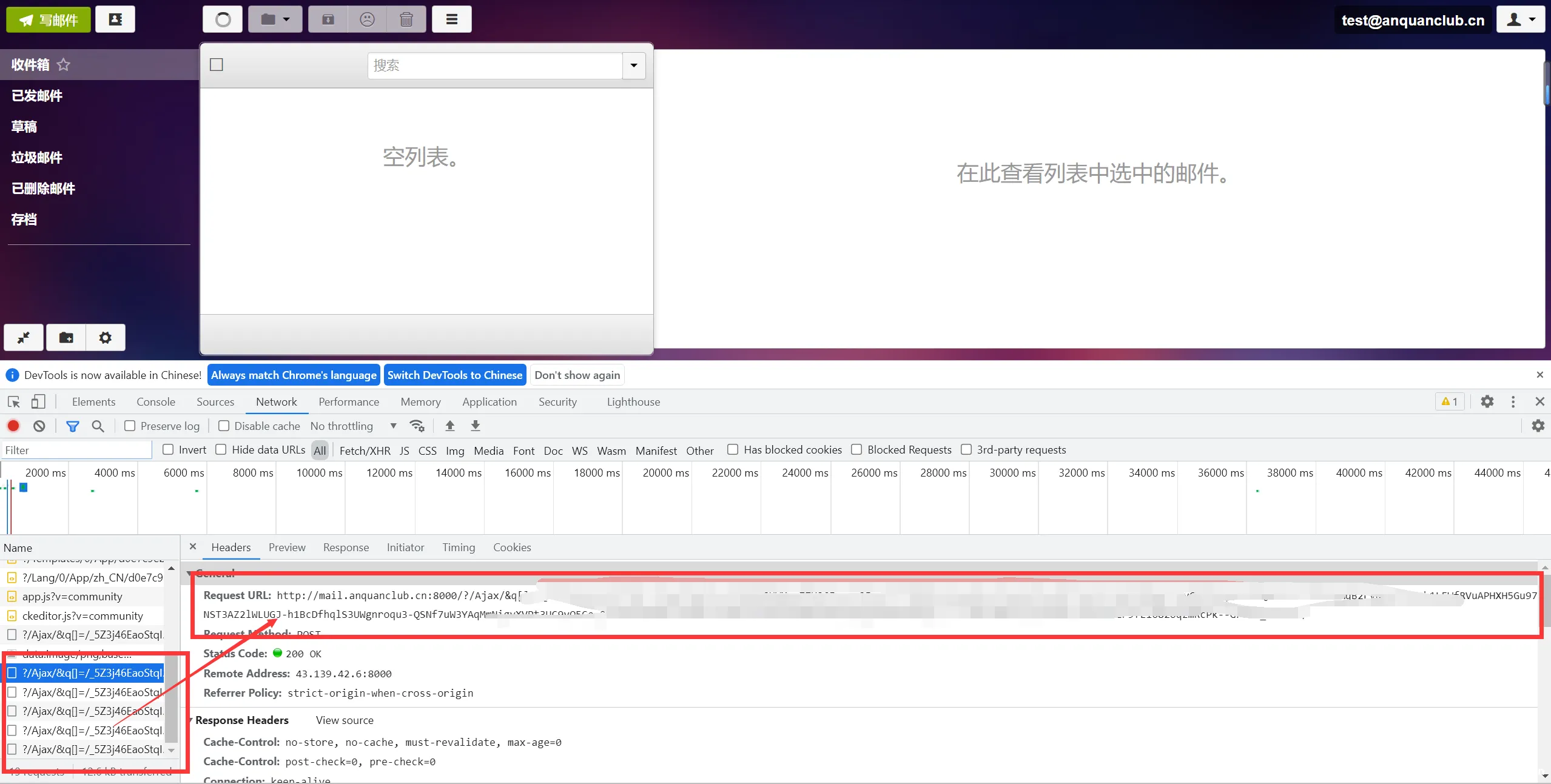Switch to the Console panel
This screenshot has width=1551, height=784.
[156, 401]
